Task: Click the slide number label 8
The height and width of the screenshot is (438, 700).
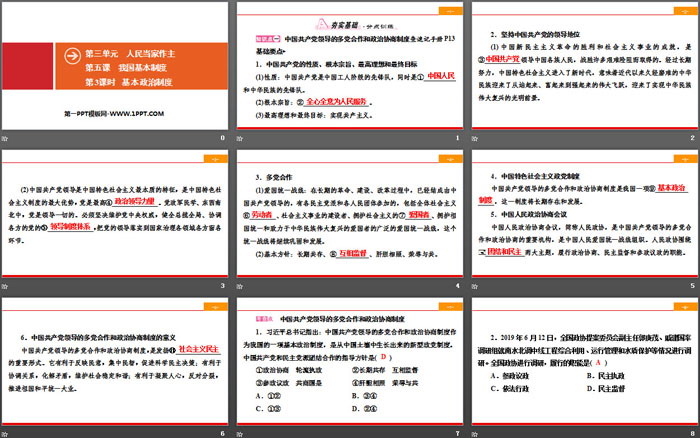Action: tap(692, 434)
